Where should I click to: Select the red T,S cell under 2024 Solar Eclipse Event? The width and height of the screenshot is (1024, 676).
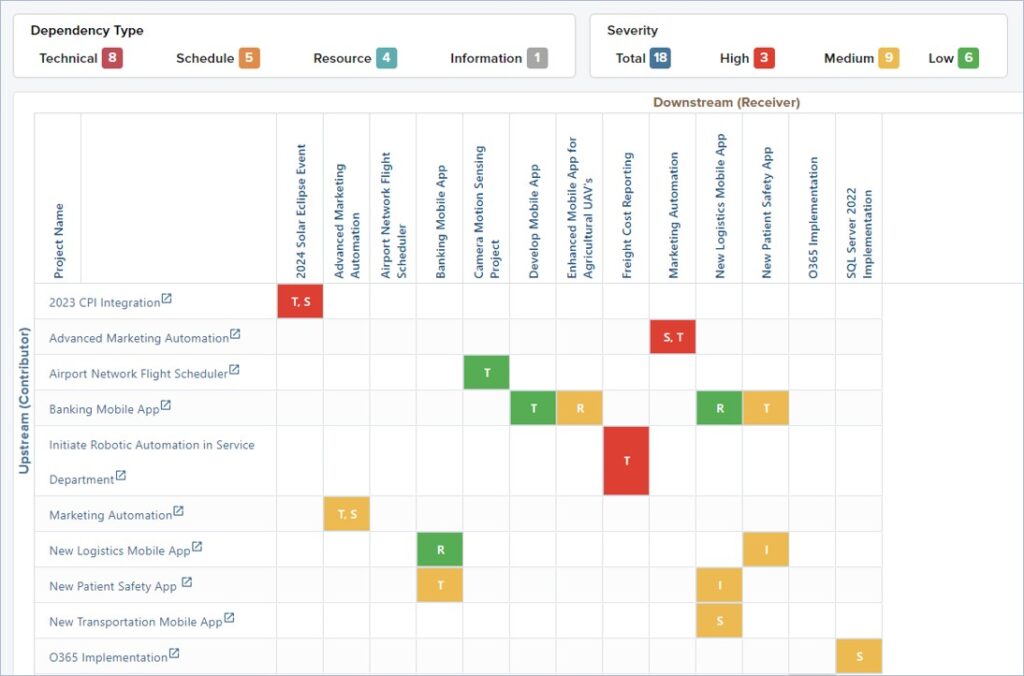coord(299,301)
